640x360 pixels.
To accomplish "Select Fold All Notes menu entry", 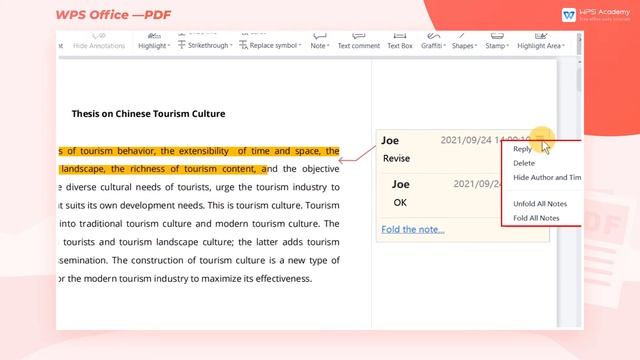I will point(536,218).
